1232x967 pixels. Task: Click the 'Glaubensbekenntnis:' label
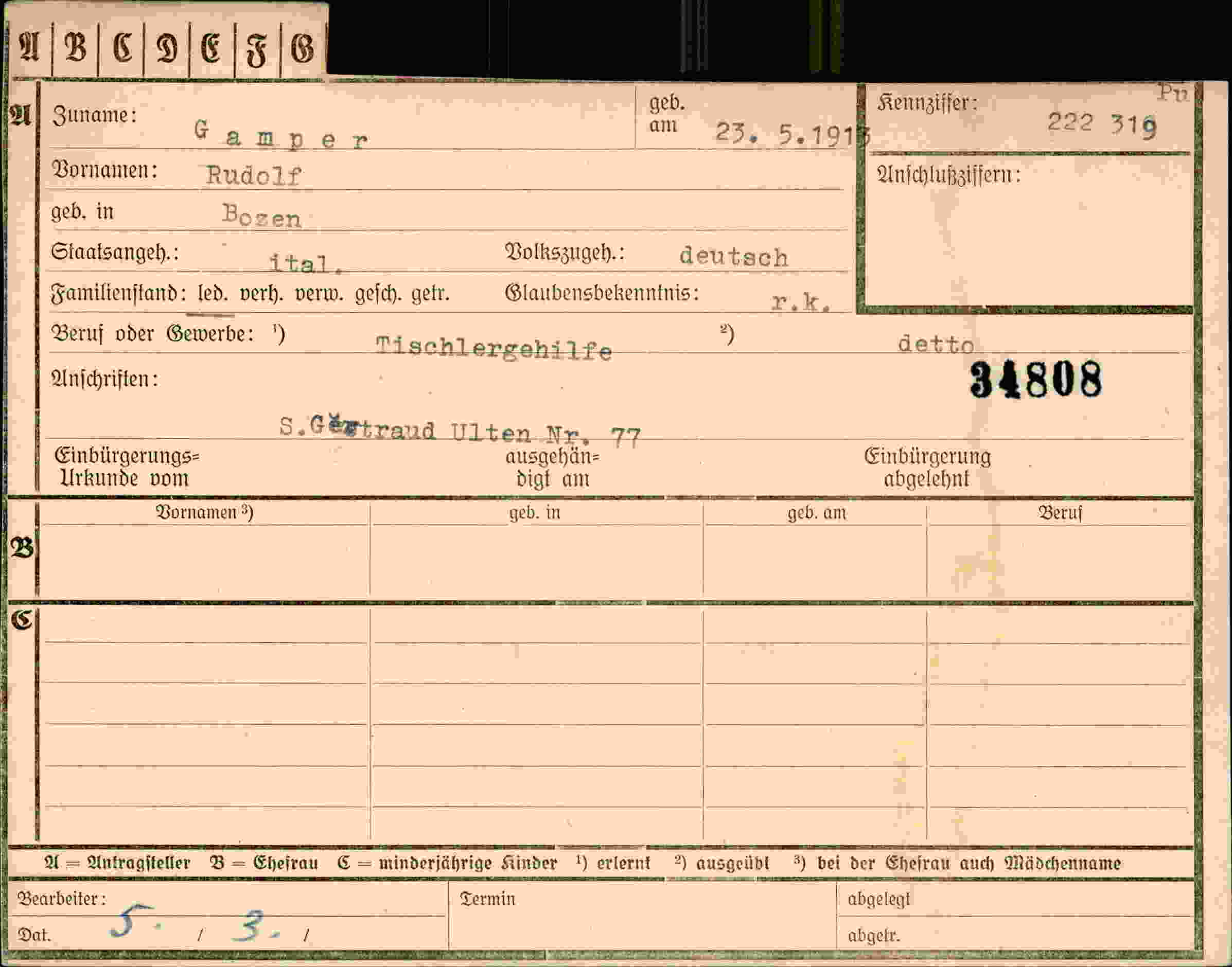(x=602, y=293)
